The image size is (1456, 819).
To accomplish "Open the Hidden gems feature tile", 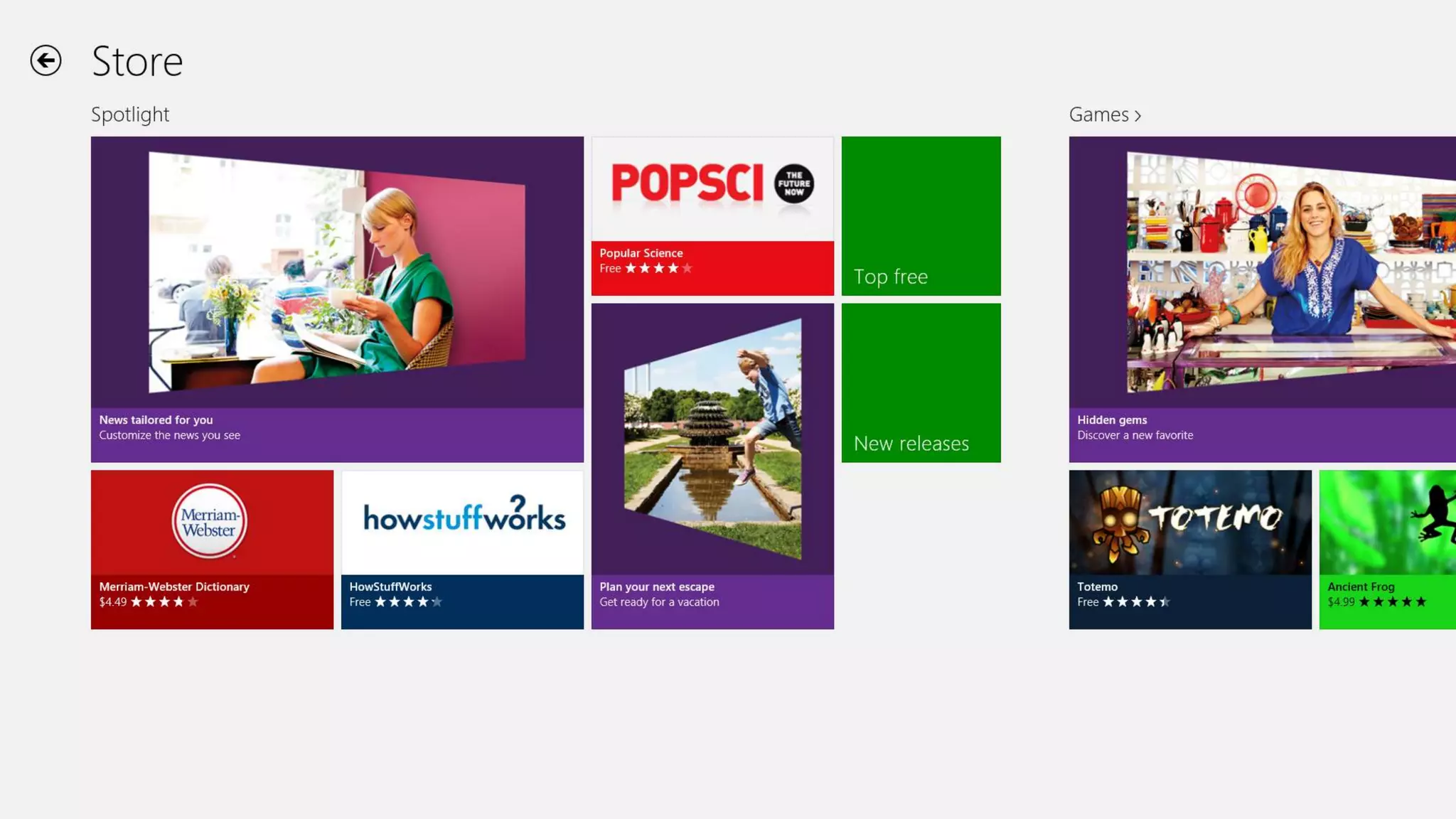I will [x=1262, y=299].
